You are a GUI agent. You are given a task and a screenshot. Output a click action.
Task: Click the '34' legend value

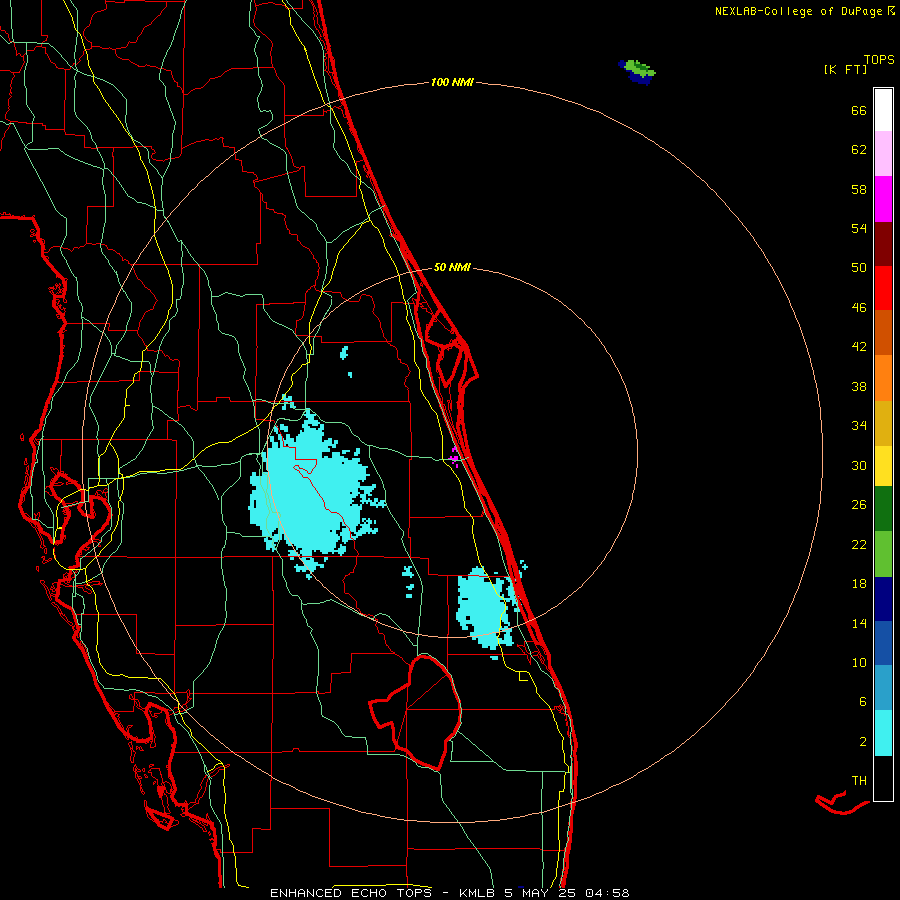[x=859, y=426]
